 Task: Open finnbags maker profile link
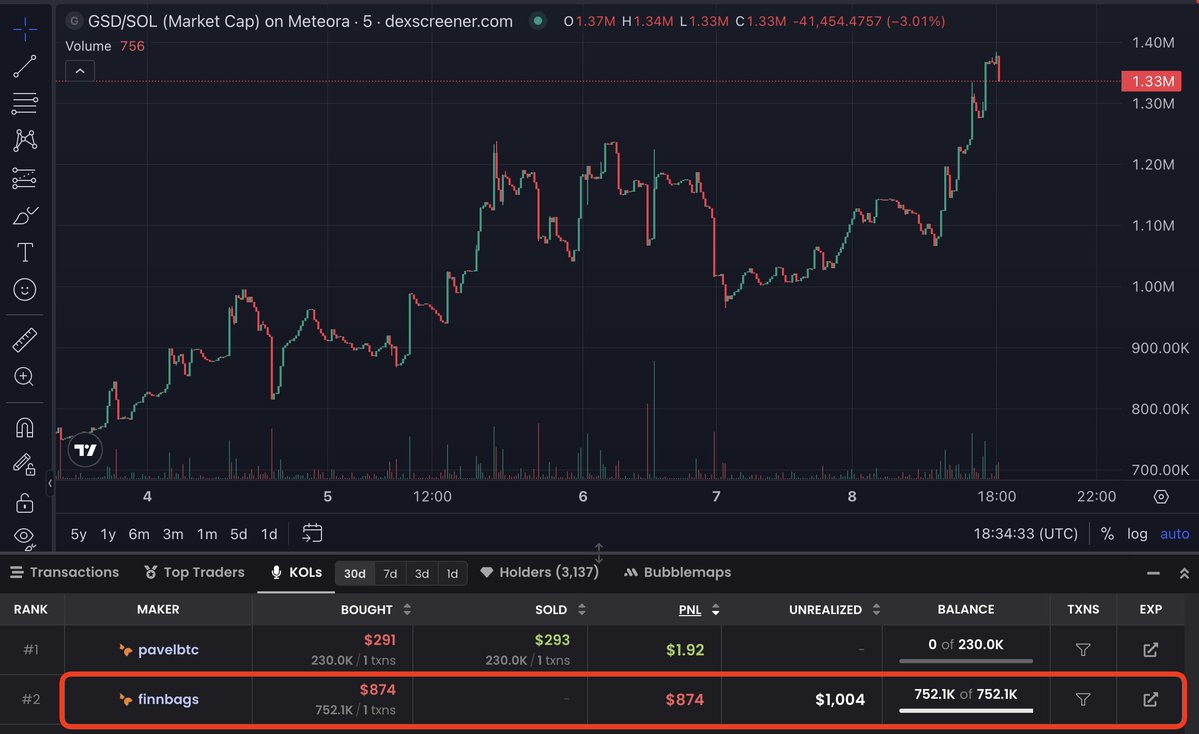[x=159, y=700]
